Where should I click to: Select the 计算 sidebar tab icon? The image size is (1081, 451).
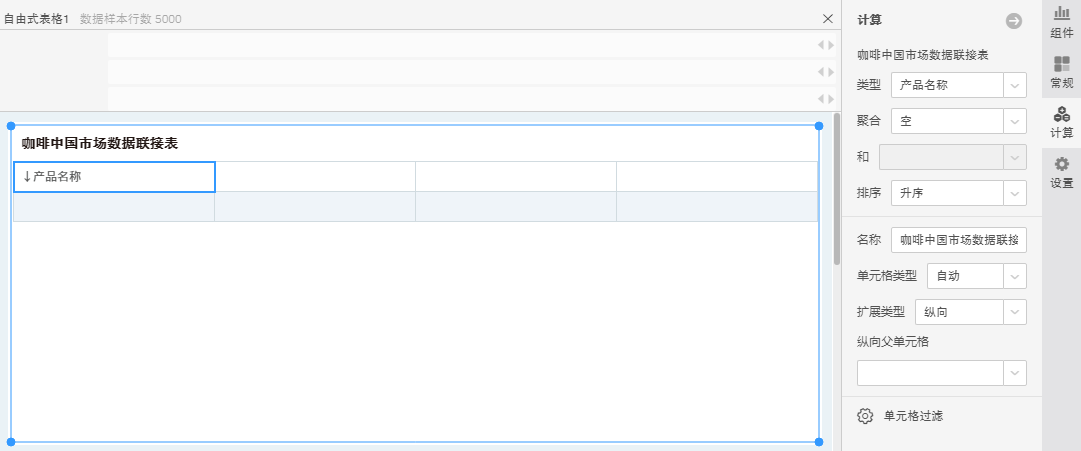[x=1062, y=121]
